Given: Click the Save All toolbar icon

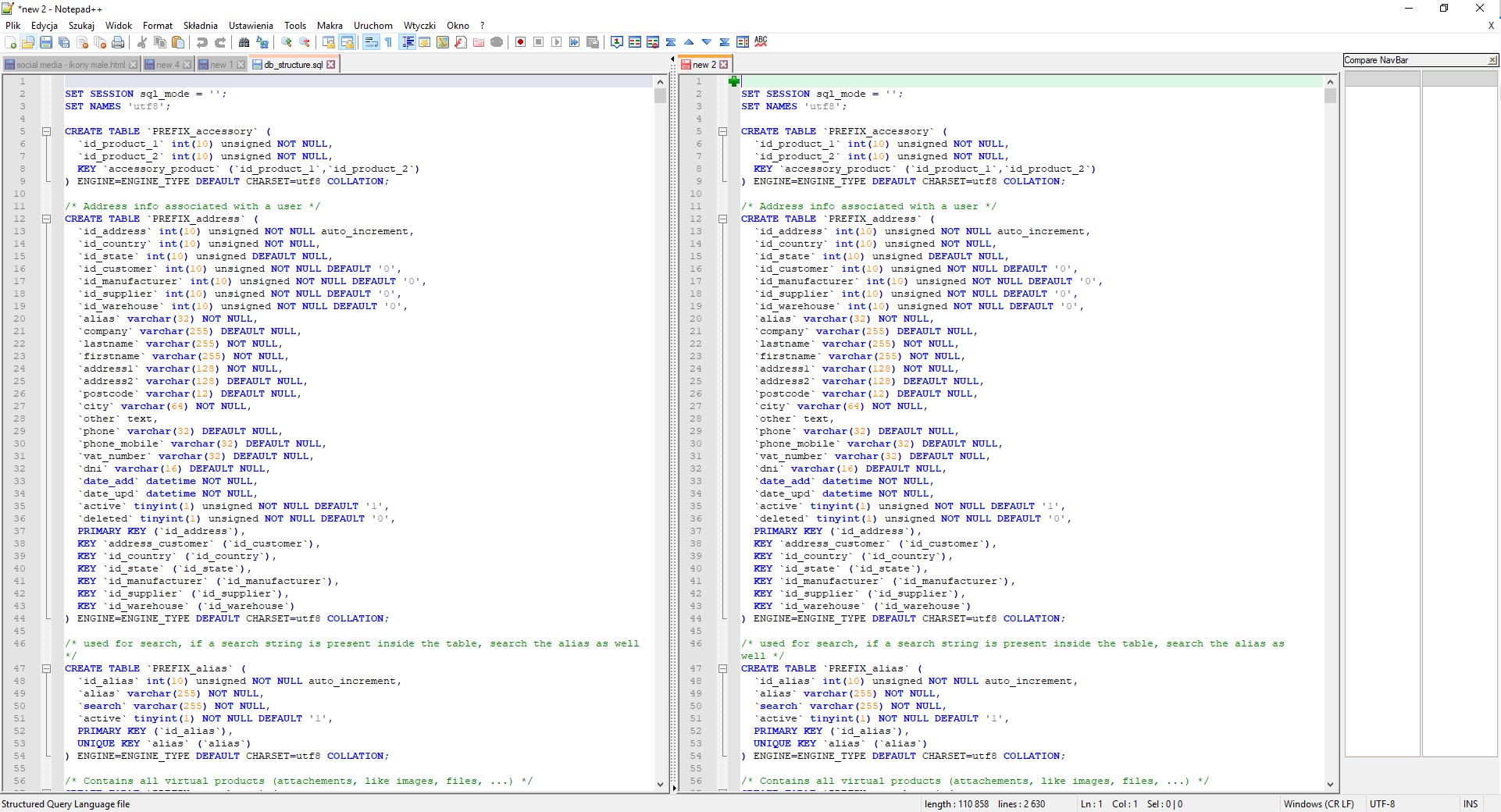Looking at the screenshot, I should [x=64, y=42].
